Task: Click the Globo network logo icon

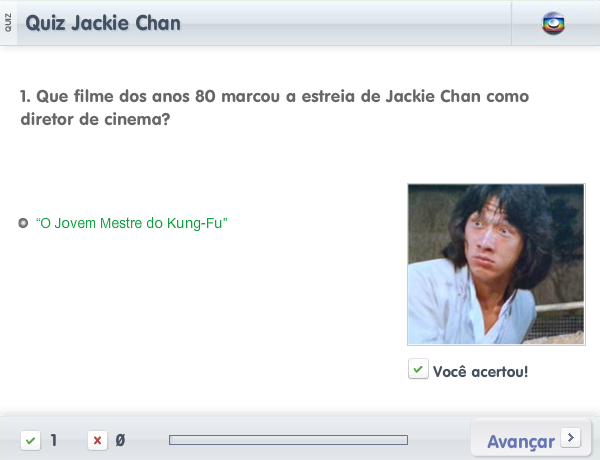Action: [553, 24]
